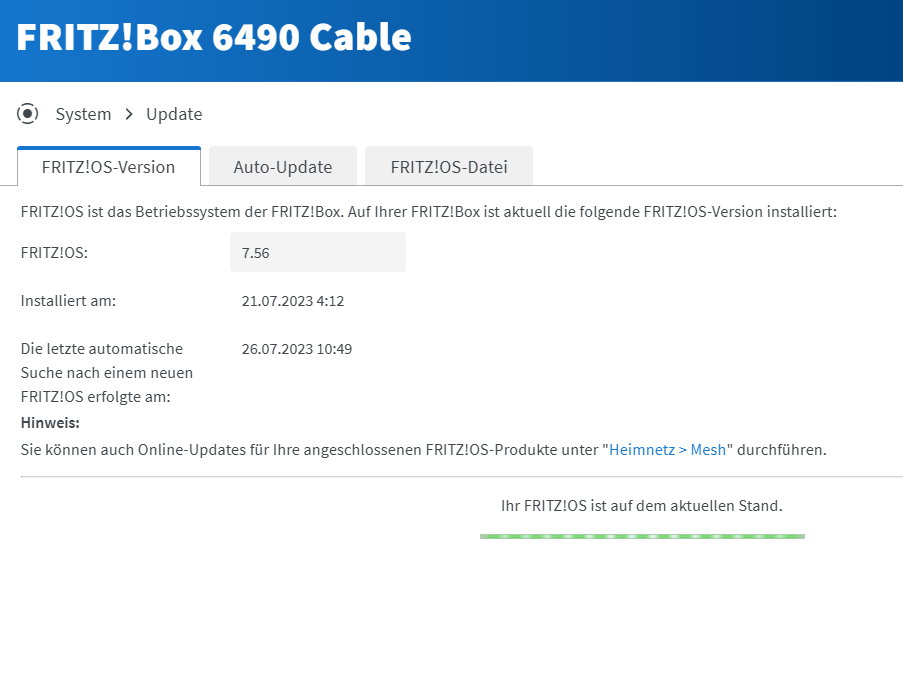Click the horizontal divider below the Hinweis text
Image resolution: width=903 pixels, height=675 pixels.
(460, 477)
